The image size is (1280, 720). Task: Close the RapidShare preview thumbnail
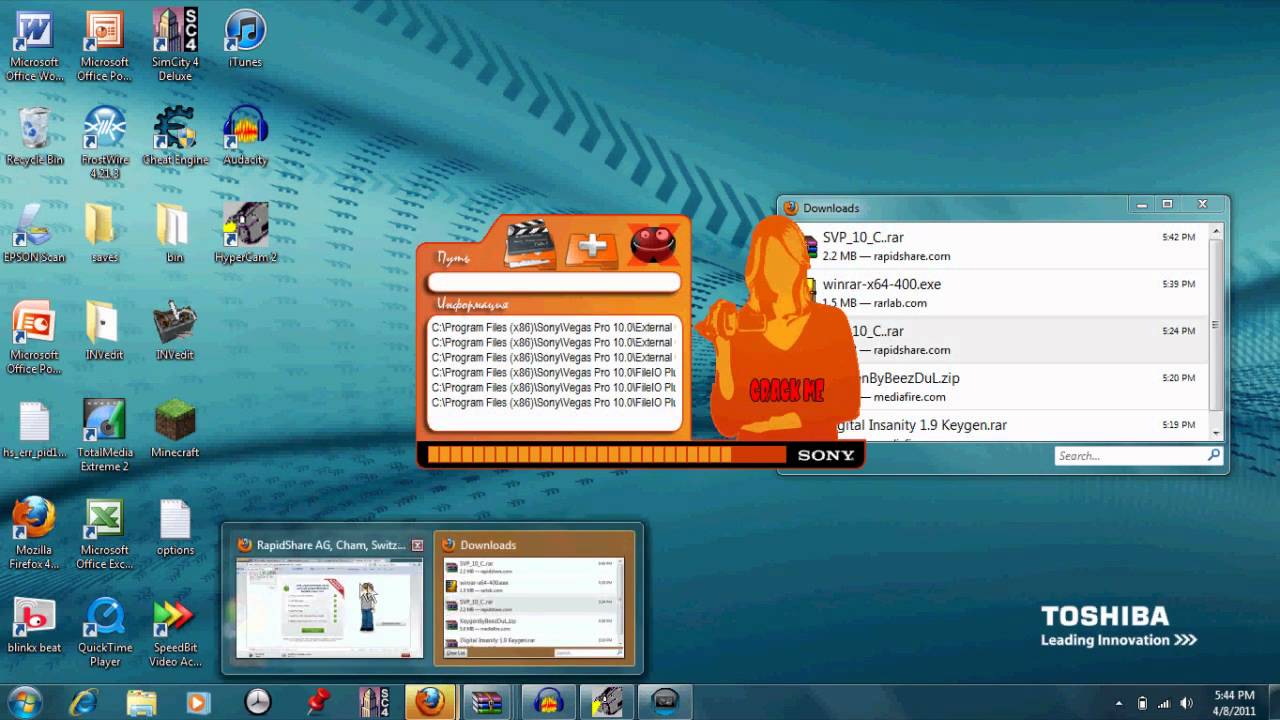[417, 545]
